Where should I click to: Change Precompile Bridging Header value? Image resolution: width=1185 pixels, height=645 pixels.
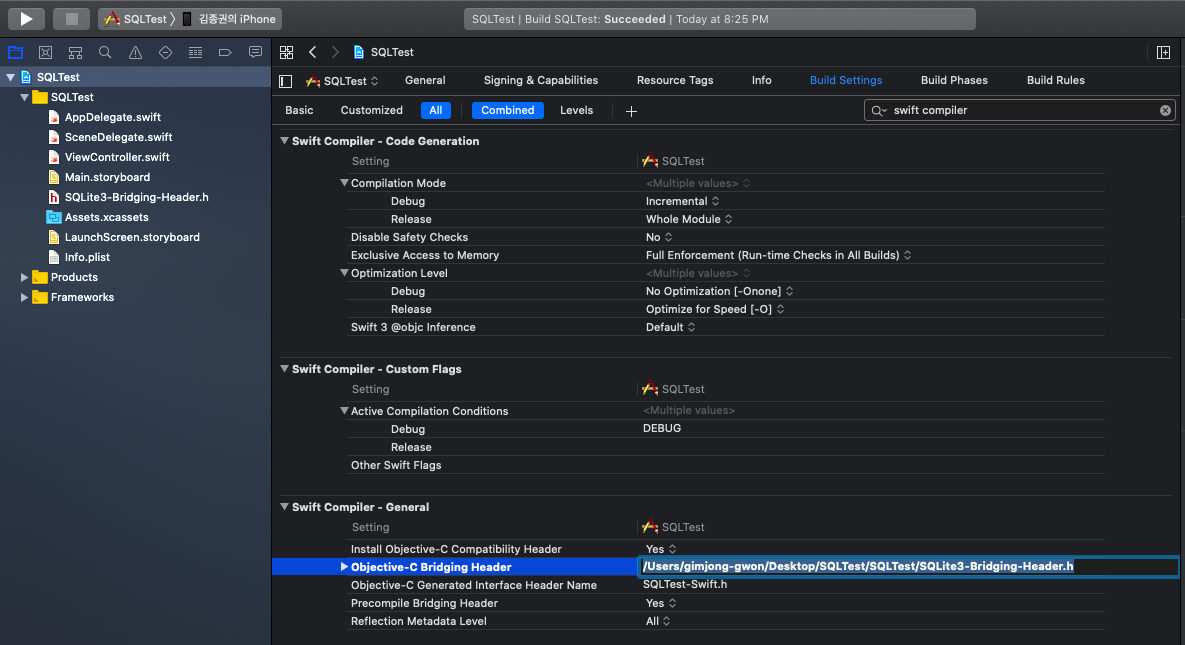click(661, 603)
